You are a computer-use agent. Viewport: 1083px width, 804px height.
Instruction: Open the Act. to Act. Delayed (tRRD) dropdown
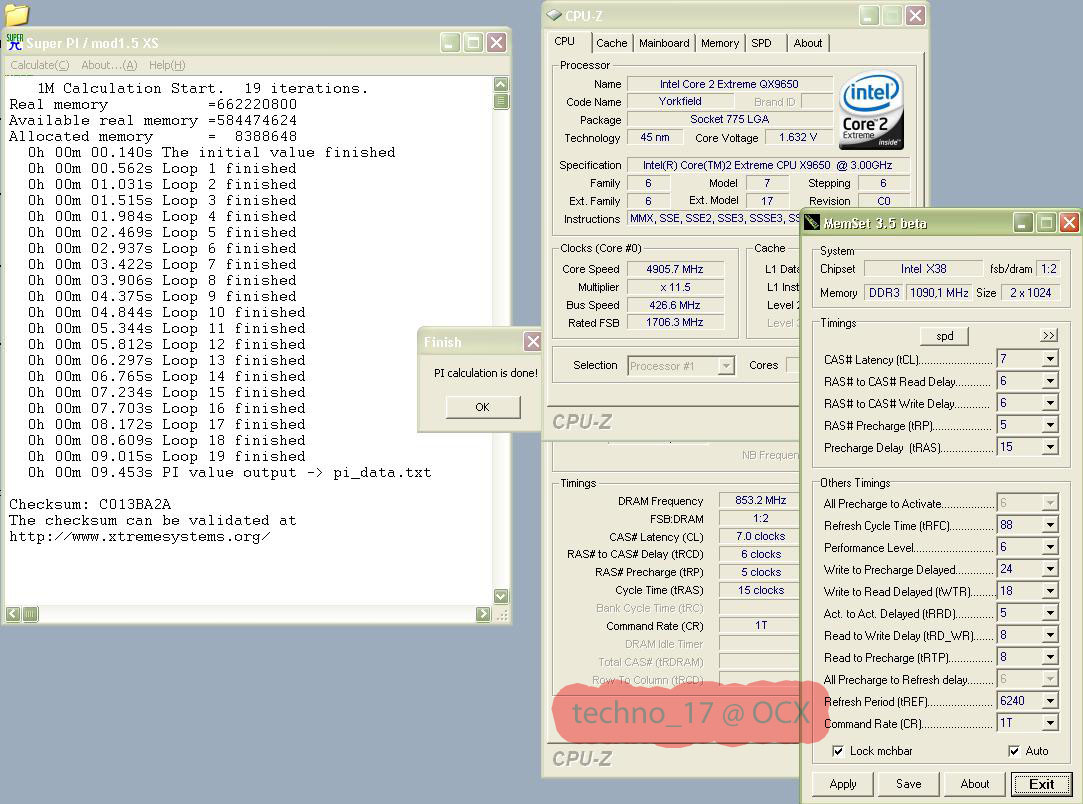1050,613
